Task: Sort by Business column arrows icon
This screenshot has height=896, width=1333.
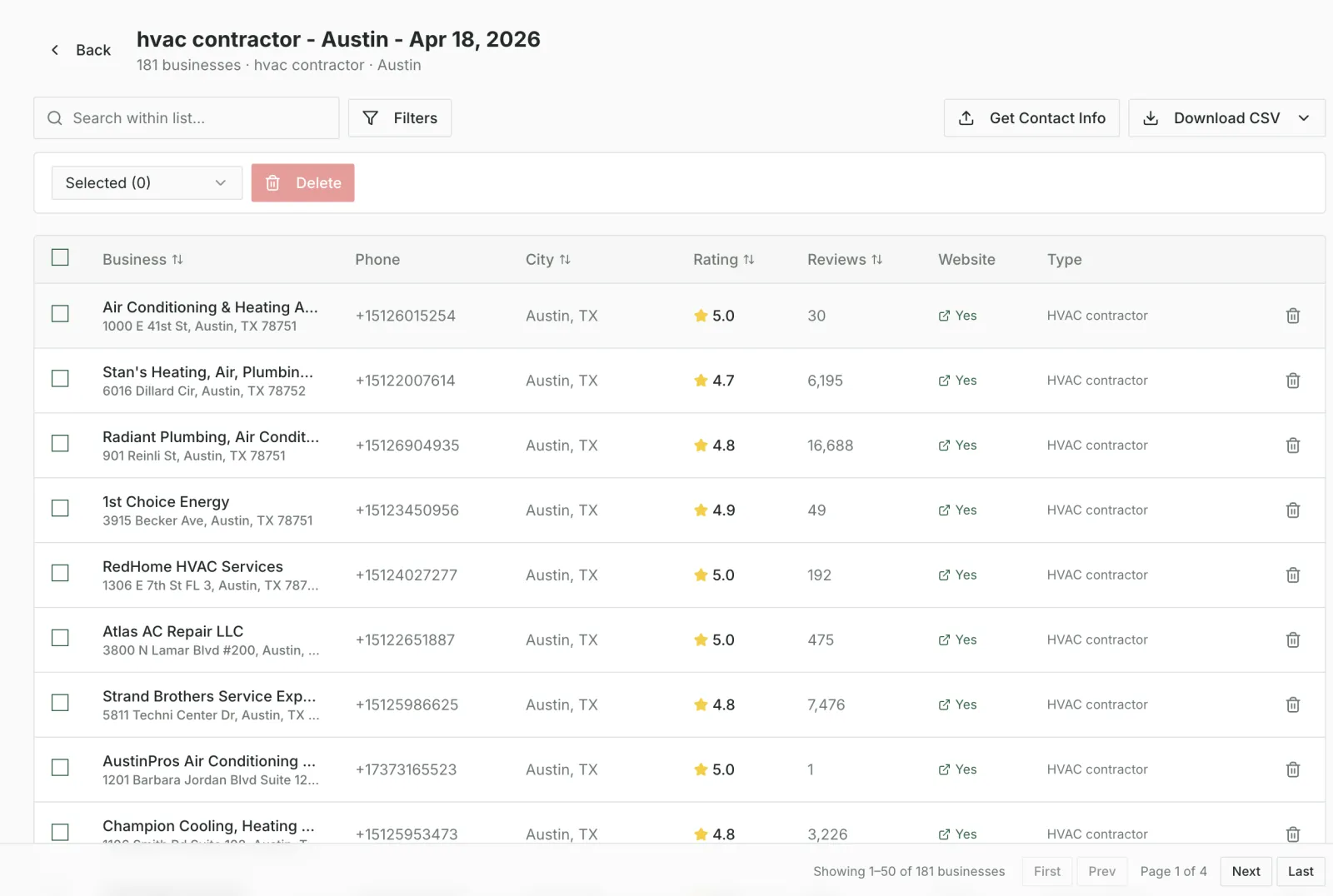Action: 177,260
